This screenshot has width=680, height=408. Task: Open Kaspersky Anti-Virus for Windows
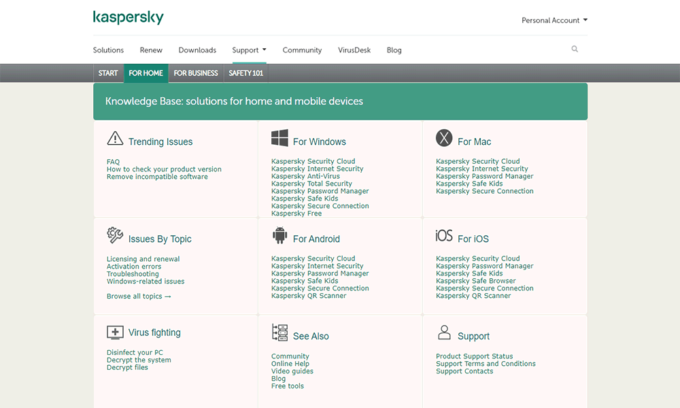[x=306, y=176]
